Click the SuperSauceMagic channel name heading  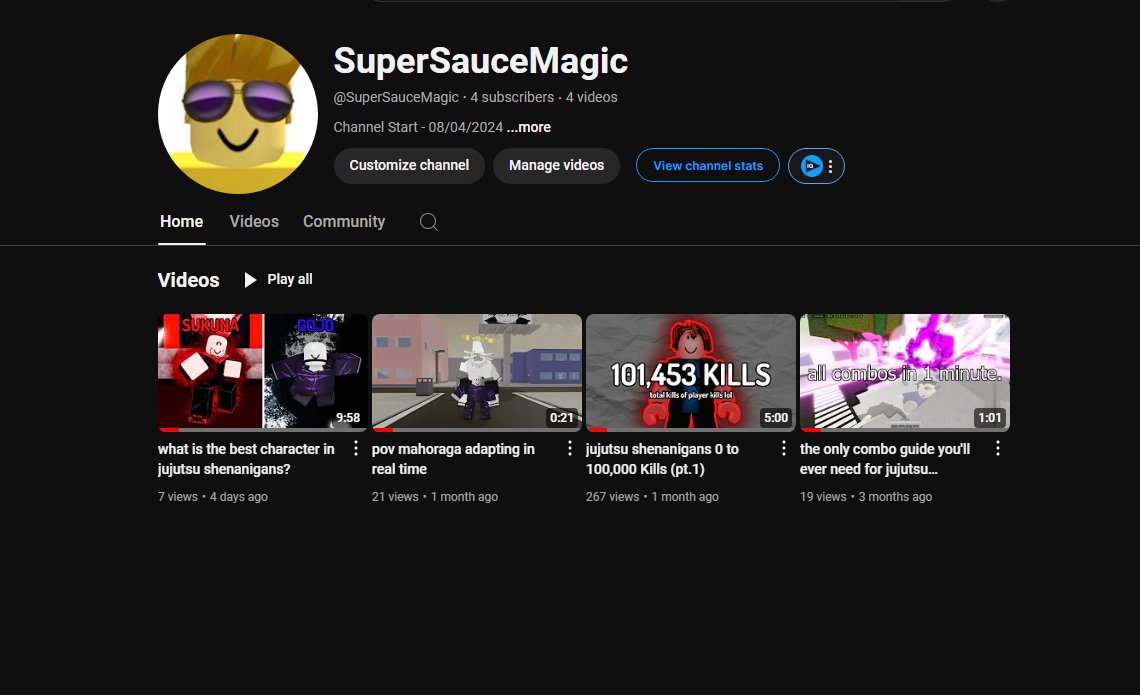(481, 60)
